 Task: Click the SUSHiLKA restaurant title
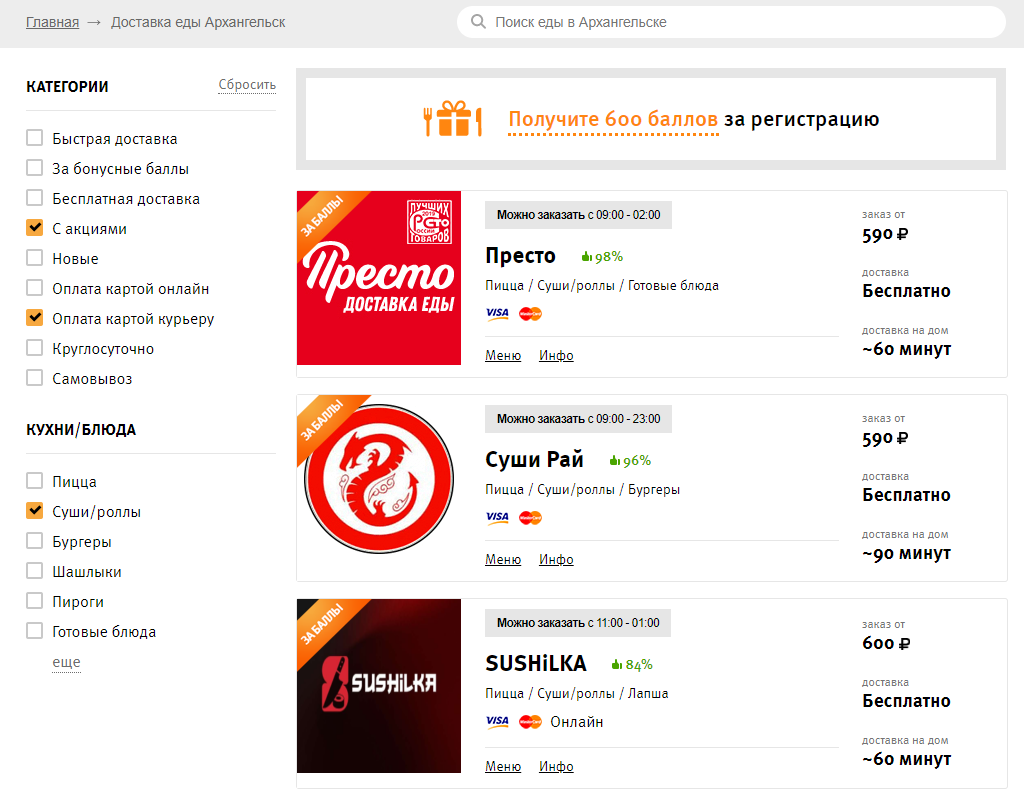(x=536, y=663)
